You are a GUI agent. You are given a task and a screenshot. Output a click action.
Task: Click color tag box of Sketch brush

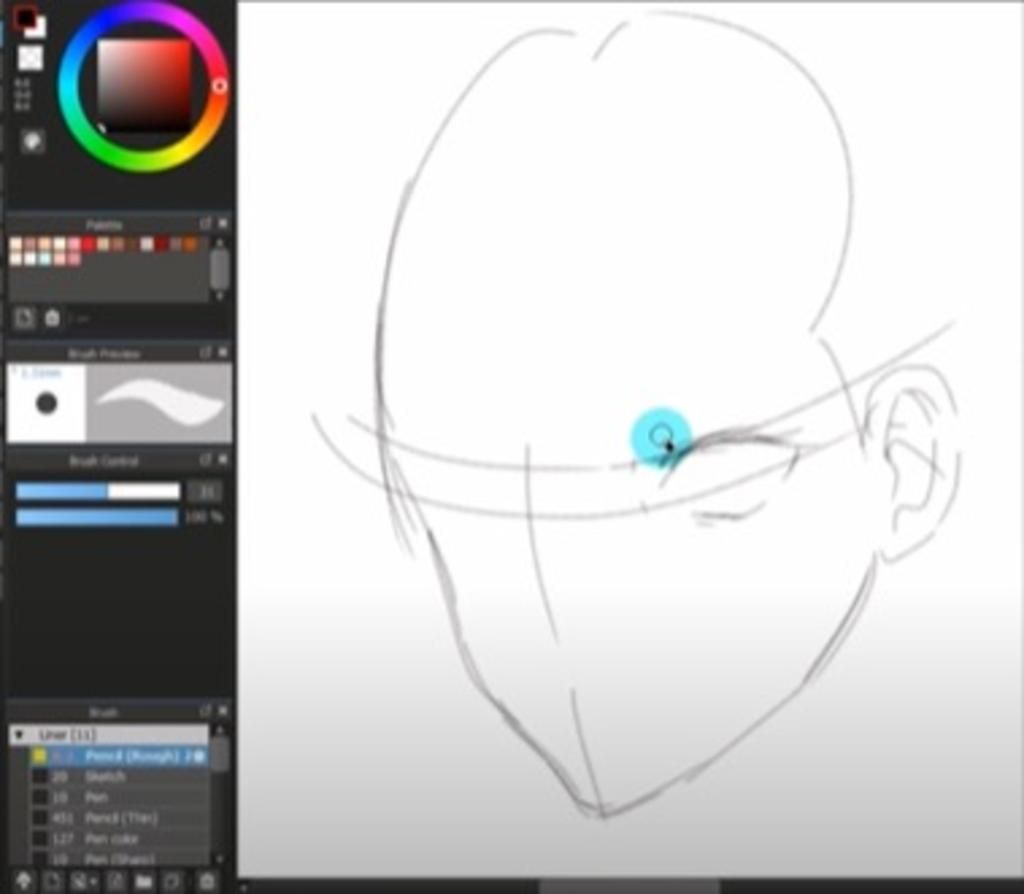(39, 777)
